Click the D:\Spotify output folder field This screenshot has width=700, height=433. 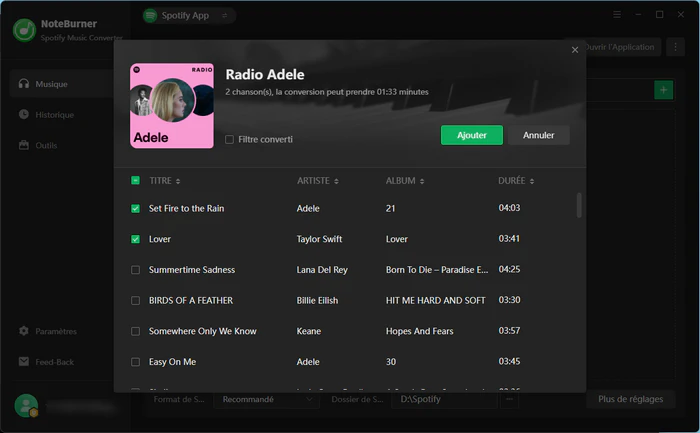(444, 400)
